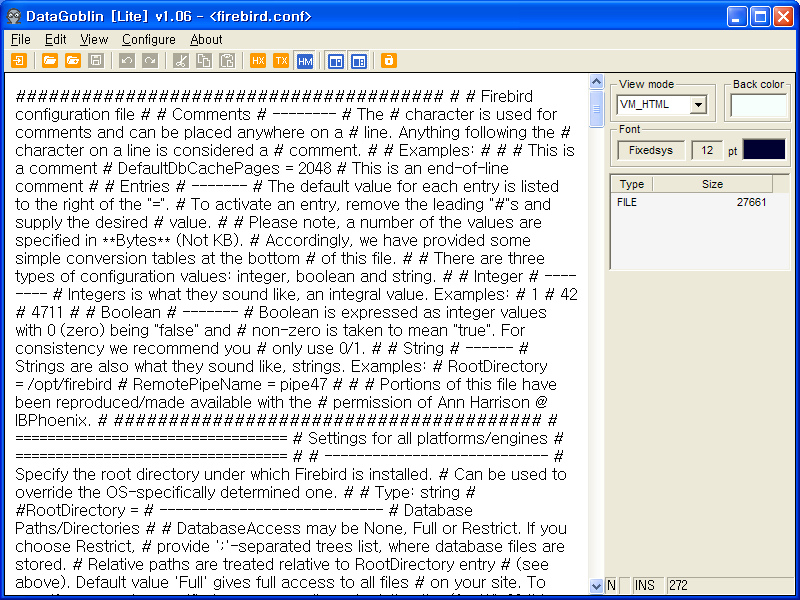Click the orange exit icon at toolbar start
The height and width of the screenshot is (600, 800).
click(19, 61)
